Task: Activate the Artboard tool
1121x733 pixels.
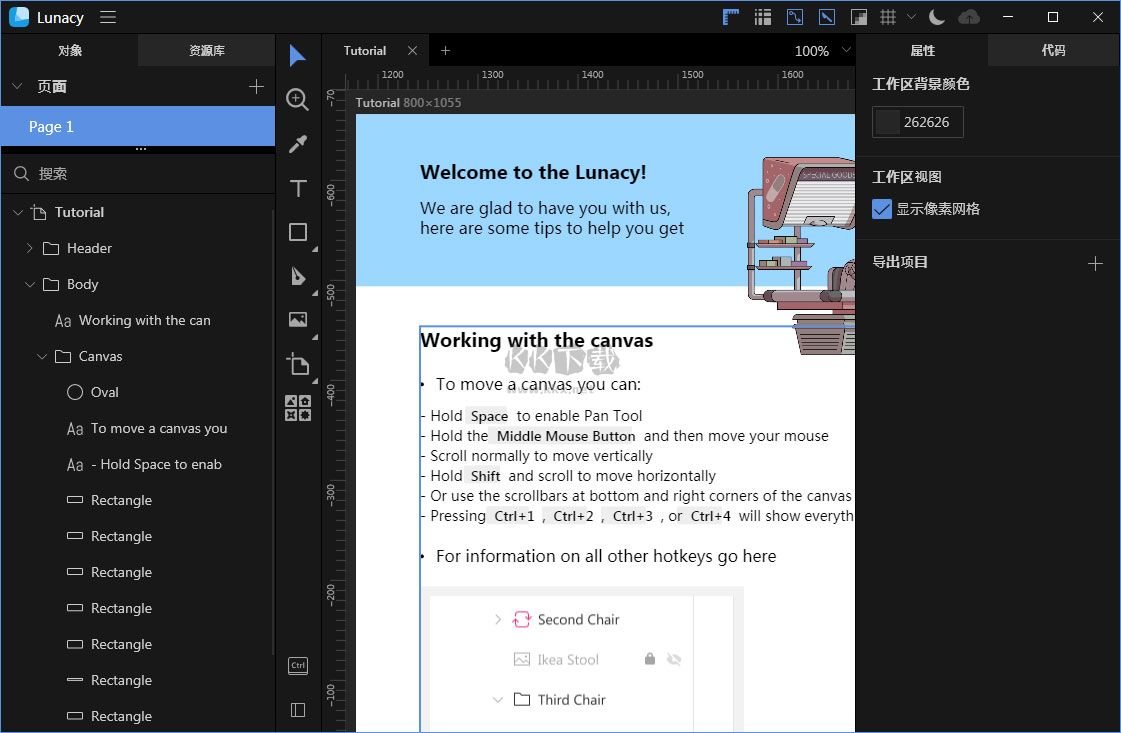Action: tap(297, 364)
